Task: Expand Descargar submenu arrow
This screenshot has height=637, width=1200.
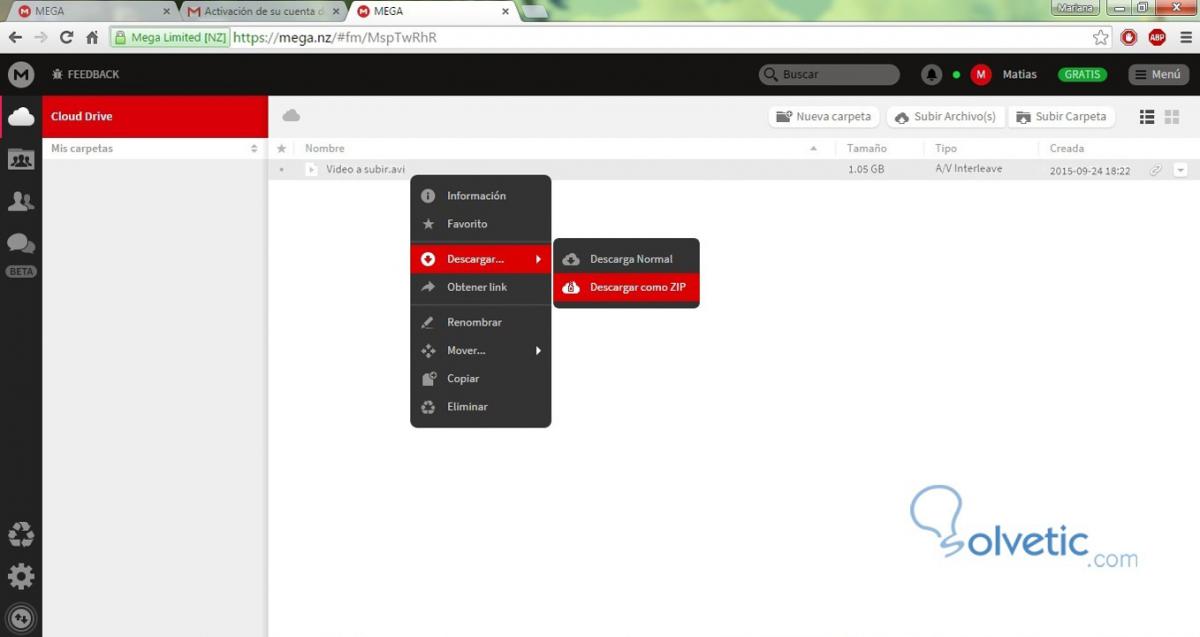Action: click(x=539, y=259)
